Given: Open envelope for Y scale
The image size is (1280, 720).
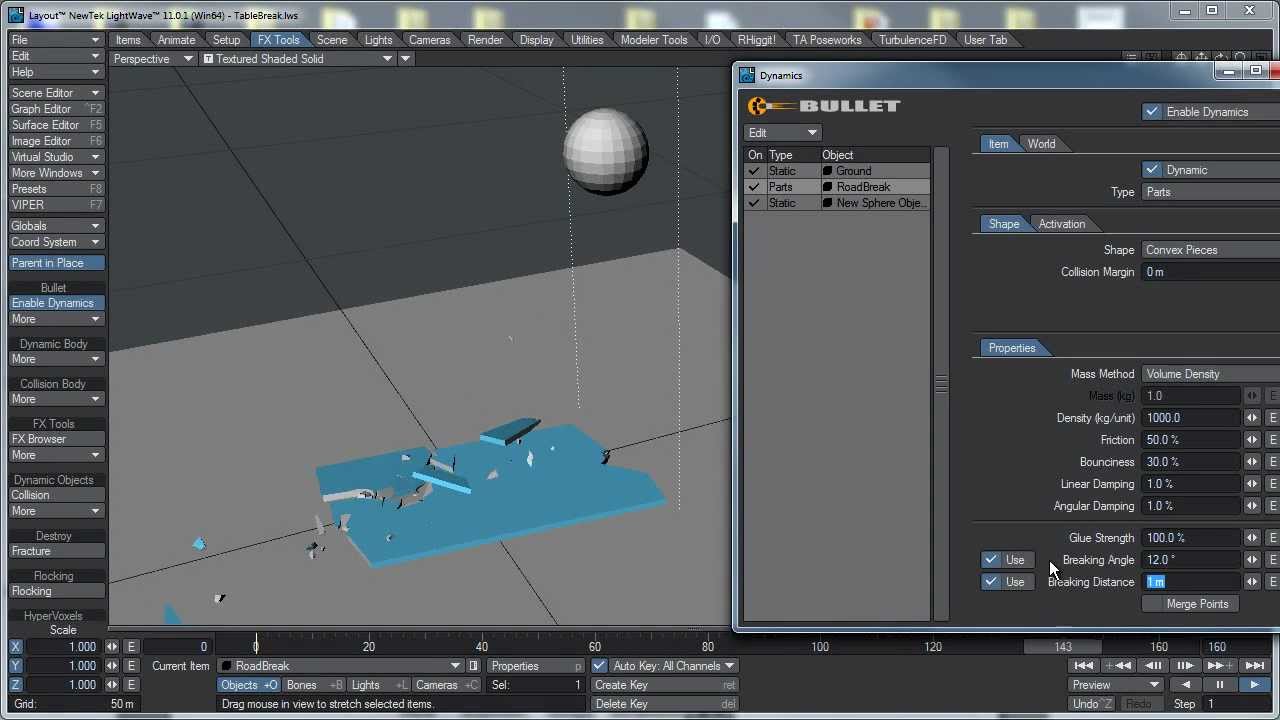Looking at the screenshot, I should pyautogui.click(x=130, y=666).
